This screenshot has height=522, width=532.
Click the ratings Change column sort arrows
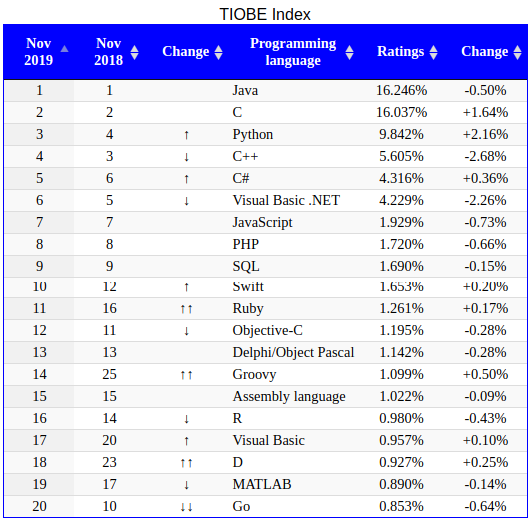[518, 52]
